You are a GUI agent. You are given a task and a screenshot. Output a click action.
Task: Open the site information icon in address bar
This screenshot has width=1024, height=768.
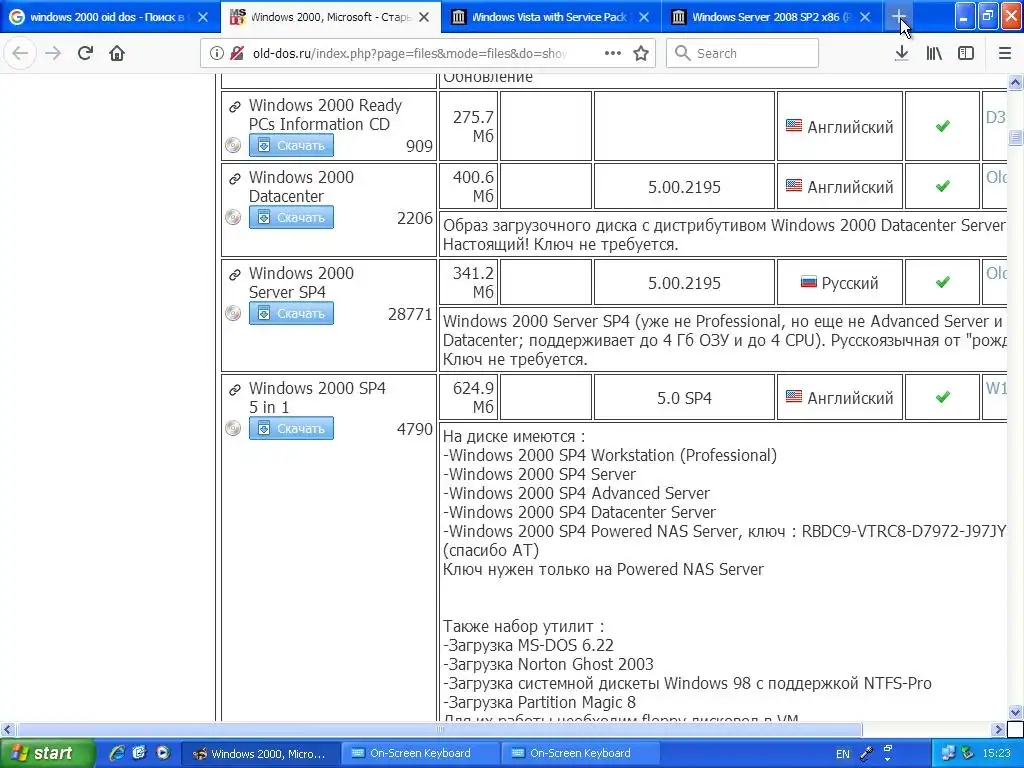click(216, 54)
